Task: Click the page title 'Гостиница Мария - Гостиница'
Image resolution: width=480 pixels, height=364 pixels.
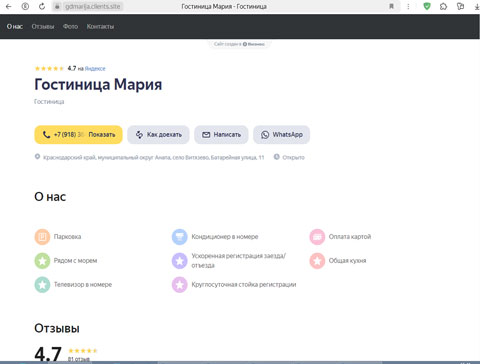Action: 224,6
